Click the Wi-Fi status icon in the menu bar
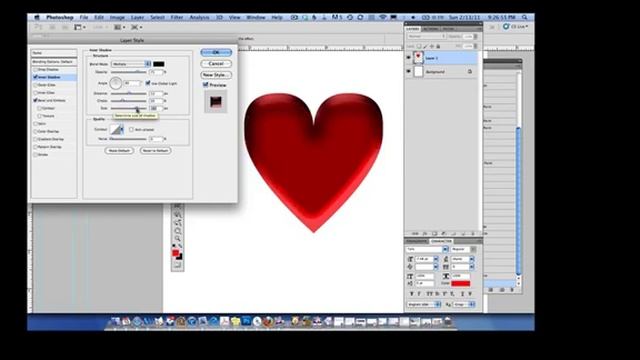 382,18
